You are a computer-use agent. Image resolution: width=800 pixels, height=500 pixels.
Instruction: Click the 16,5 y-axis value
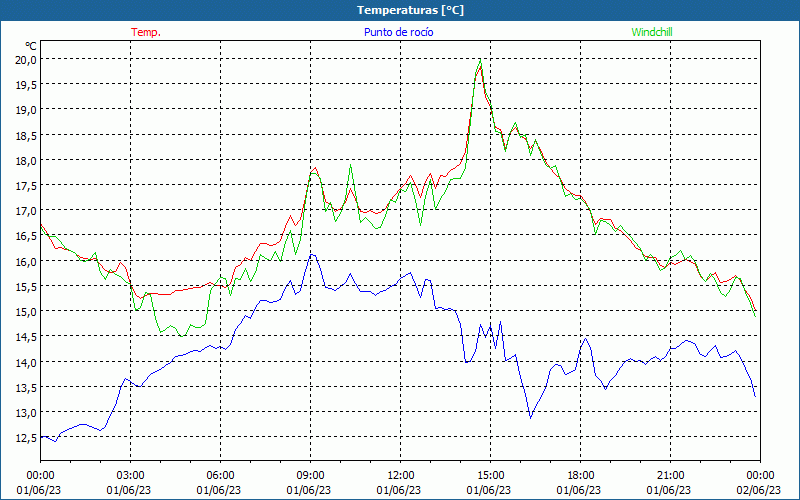(26, 236)
